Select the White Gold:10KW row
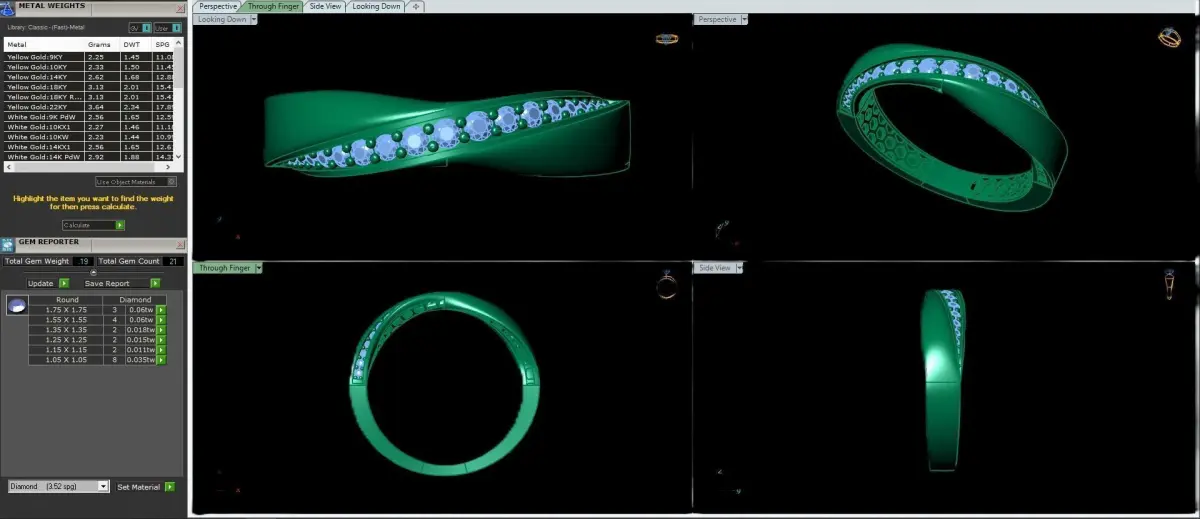The height and width of the screenshot is (519, 1200). coord(90,137)
